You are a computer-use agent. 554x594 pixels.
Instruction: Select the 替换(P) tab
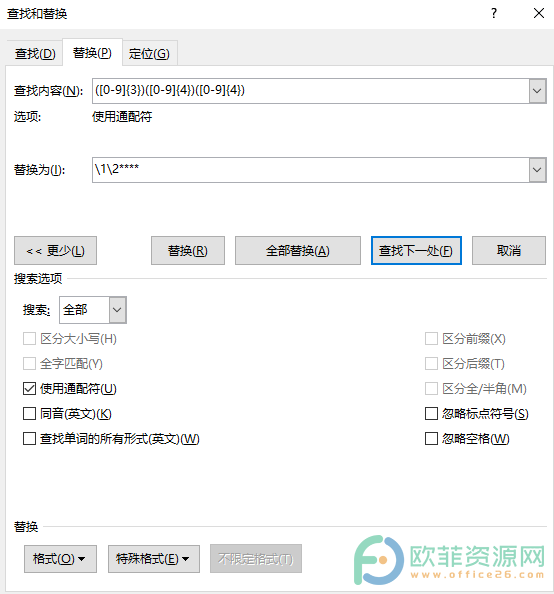(92, 52)
